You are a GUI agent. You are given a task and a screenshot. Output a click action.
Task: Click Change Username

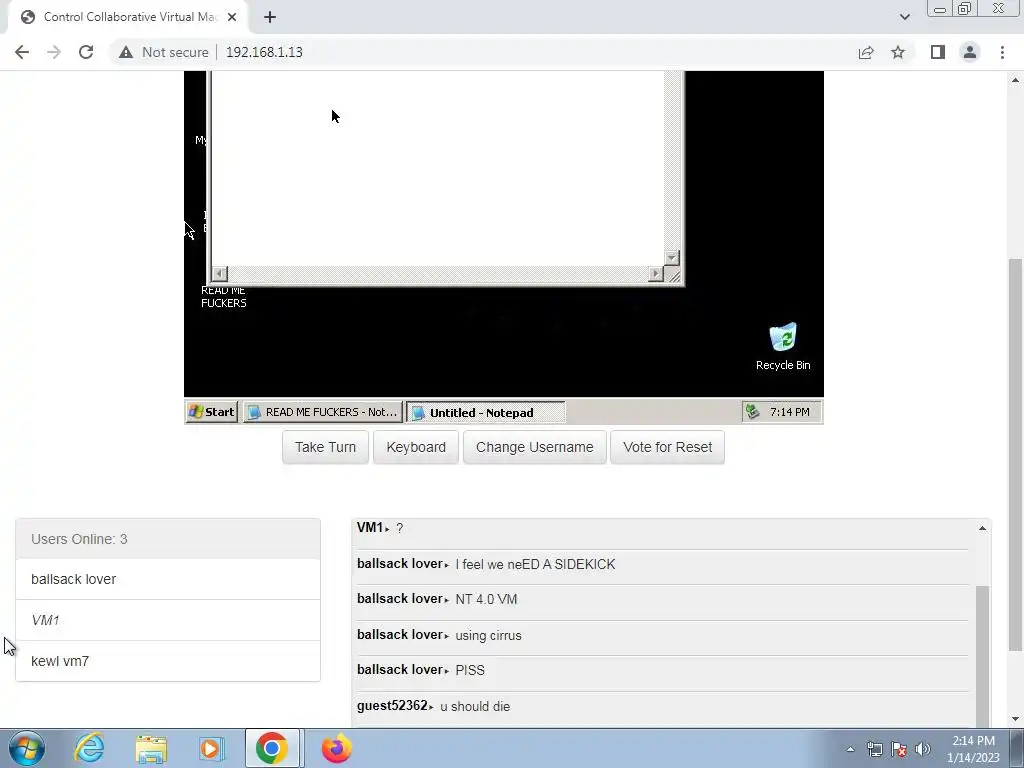click(x=535, y=447)
